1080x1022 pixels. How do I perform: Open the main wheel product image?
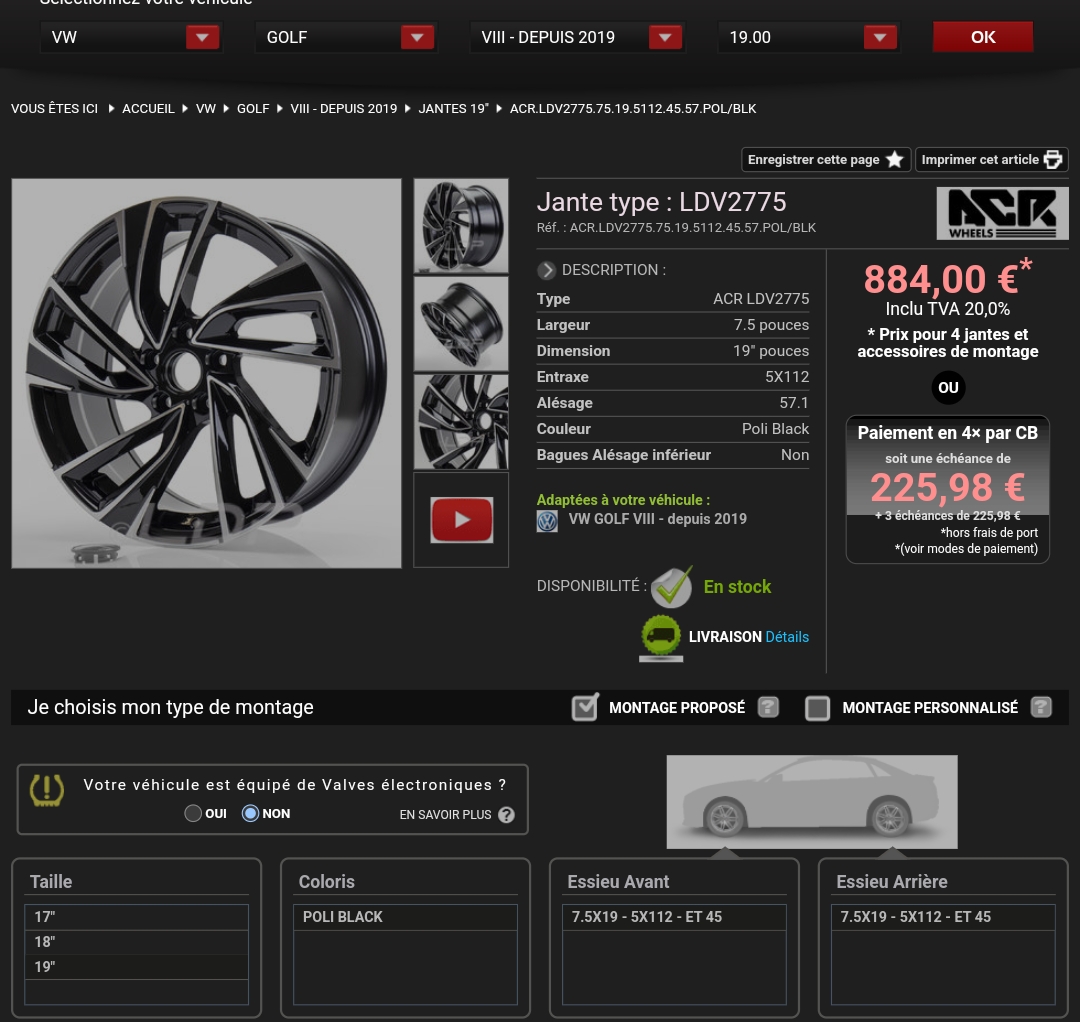pos(207,373)
